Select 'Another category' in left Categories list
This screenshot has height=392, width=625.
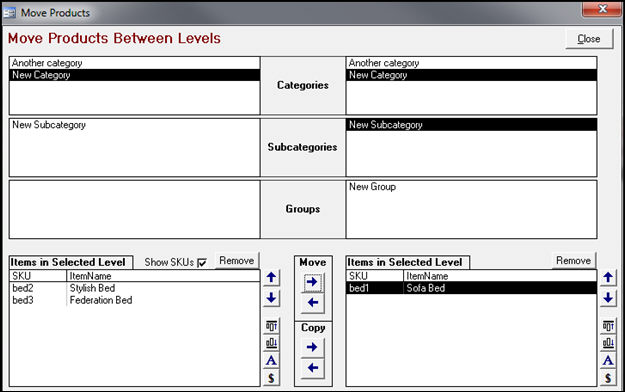pos(135,63)
